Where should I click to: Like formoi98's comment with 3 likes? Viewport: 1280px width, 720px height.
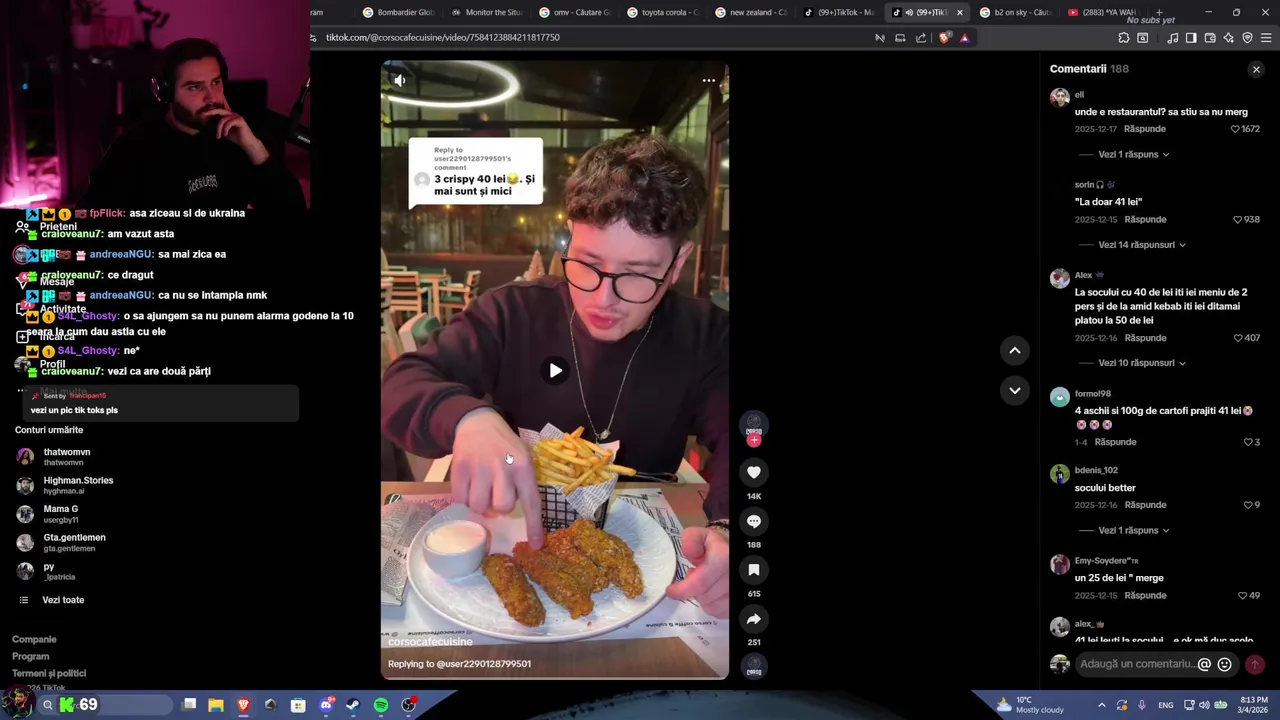tap(1248, 442)
